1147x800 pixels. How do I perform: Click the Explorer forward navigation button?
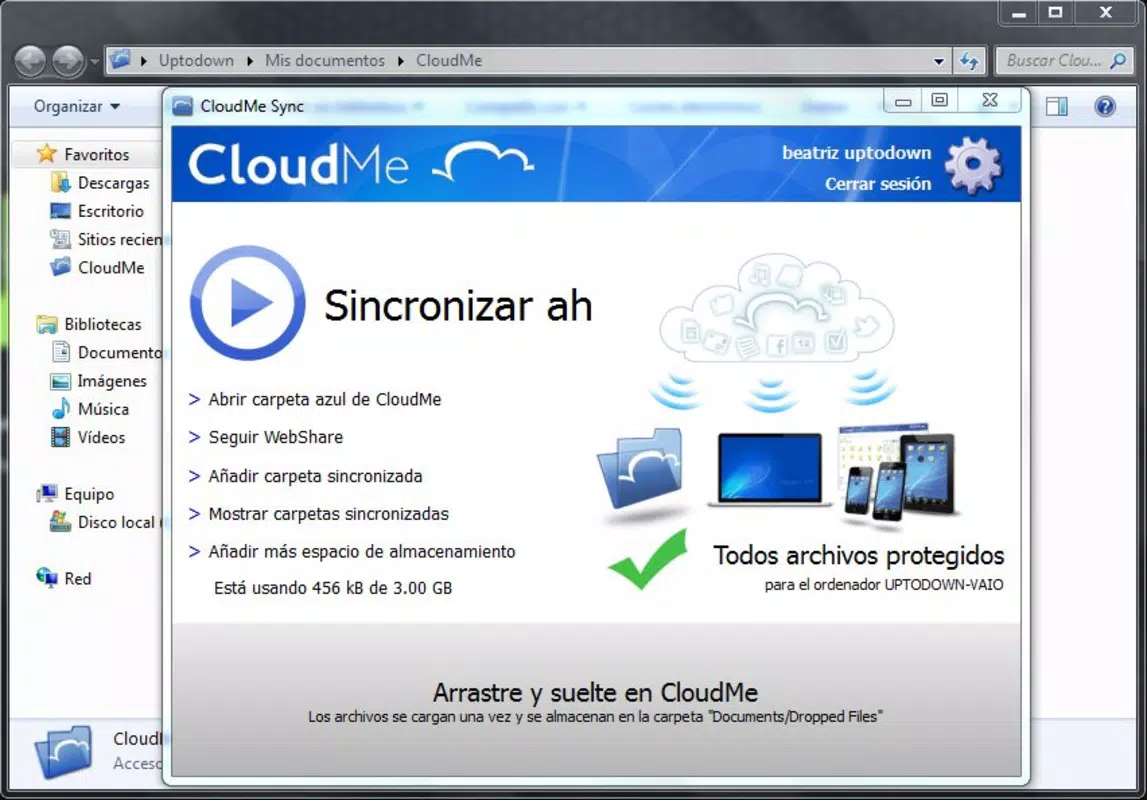pyautogui.click(x=69, y=61)
